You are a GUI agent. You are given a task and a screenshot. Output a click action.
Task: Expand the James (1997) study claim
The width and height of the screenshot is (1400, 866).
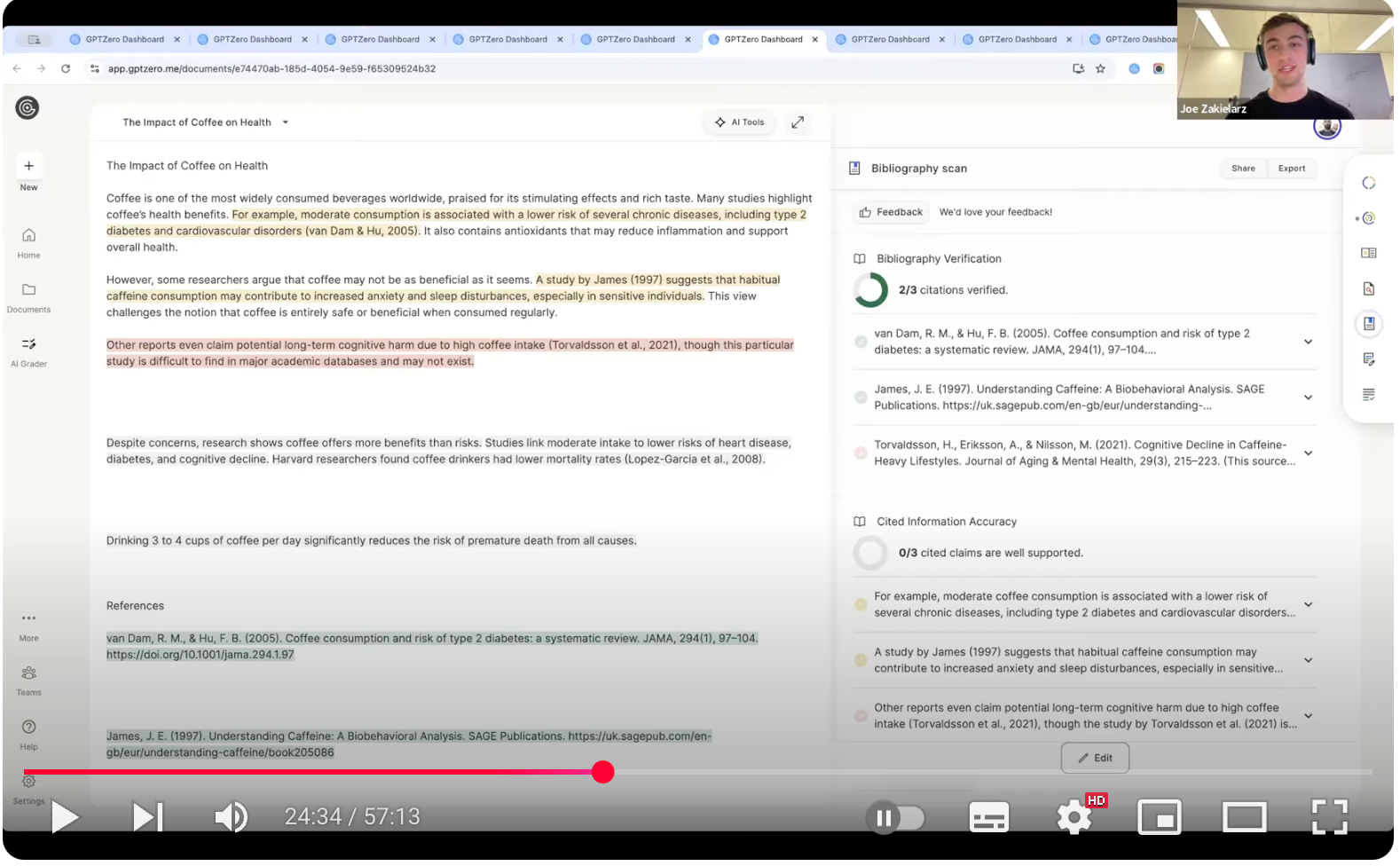[x=1308, y=660]
